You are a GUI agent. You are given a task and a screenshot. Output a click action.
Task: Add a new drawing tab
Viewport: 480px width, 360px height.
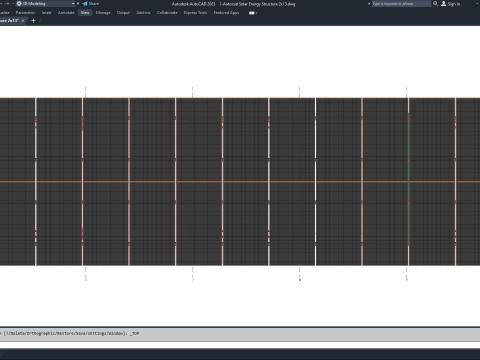[33, 21]
